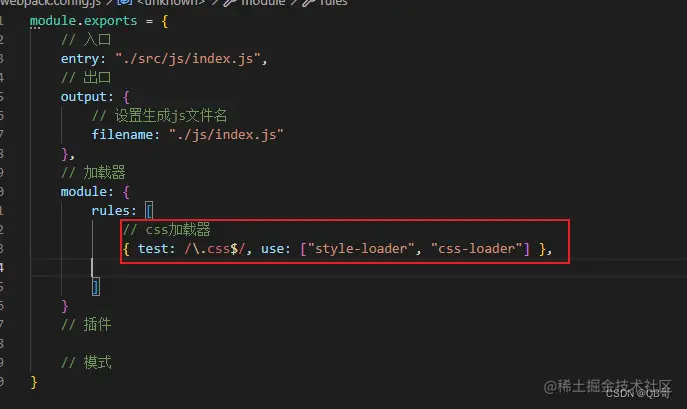Click the '// 模式' comment
The height and width of the screenshot is (409, 687).
[86, 362]
